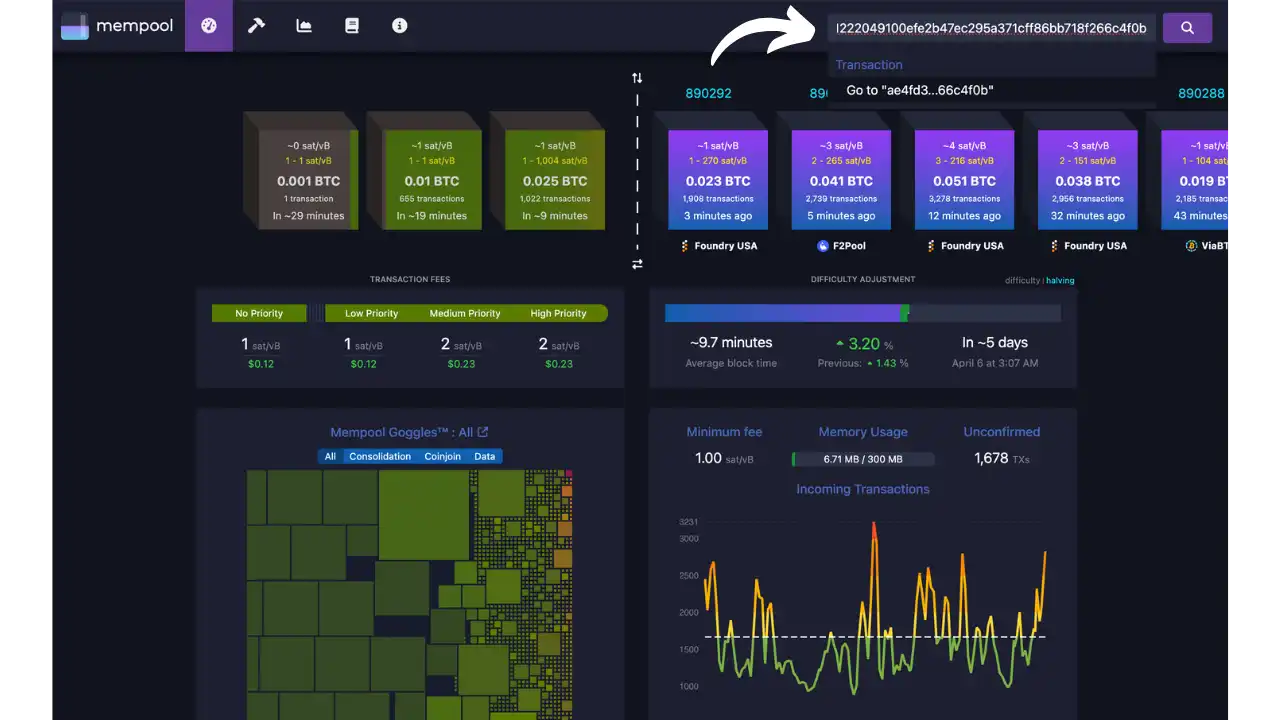Open the documentation book icon
Viewport: 1280px width, 720px height.
tap(352, 26)
